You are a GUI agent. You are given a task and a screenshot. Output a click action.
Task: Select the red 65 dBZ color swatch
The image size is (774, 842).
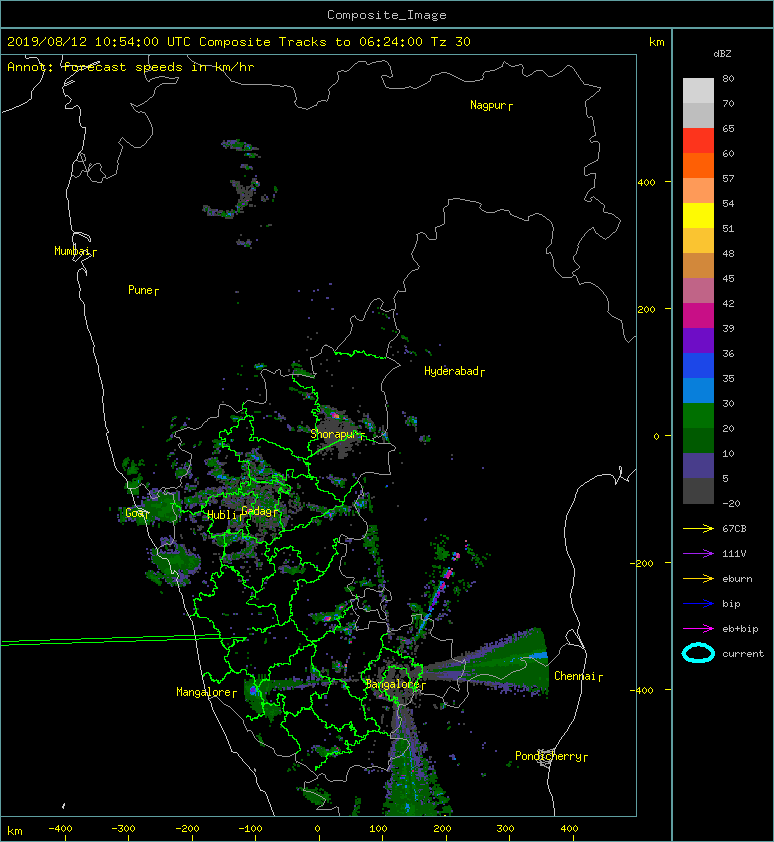point(698,140)
